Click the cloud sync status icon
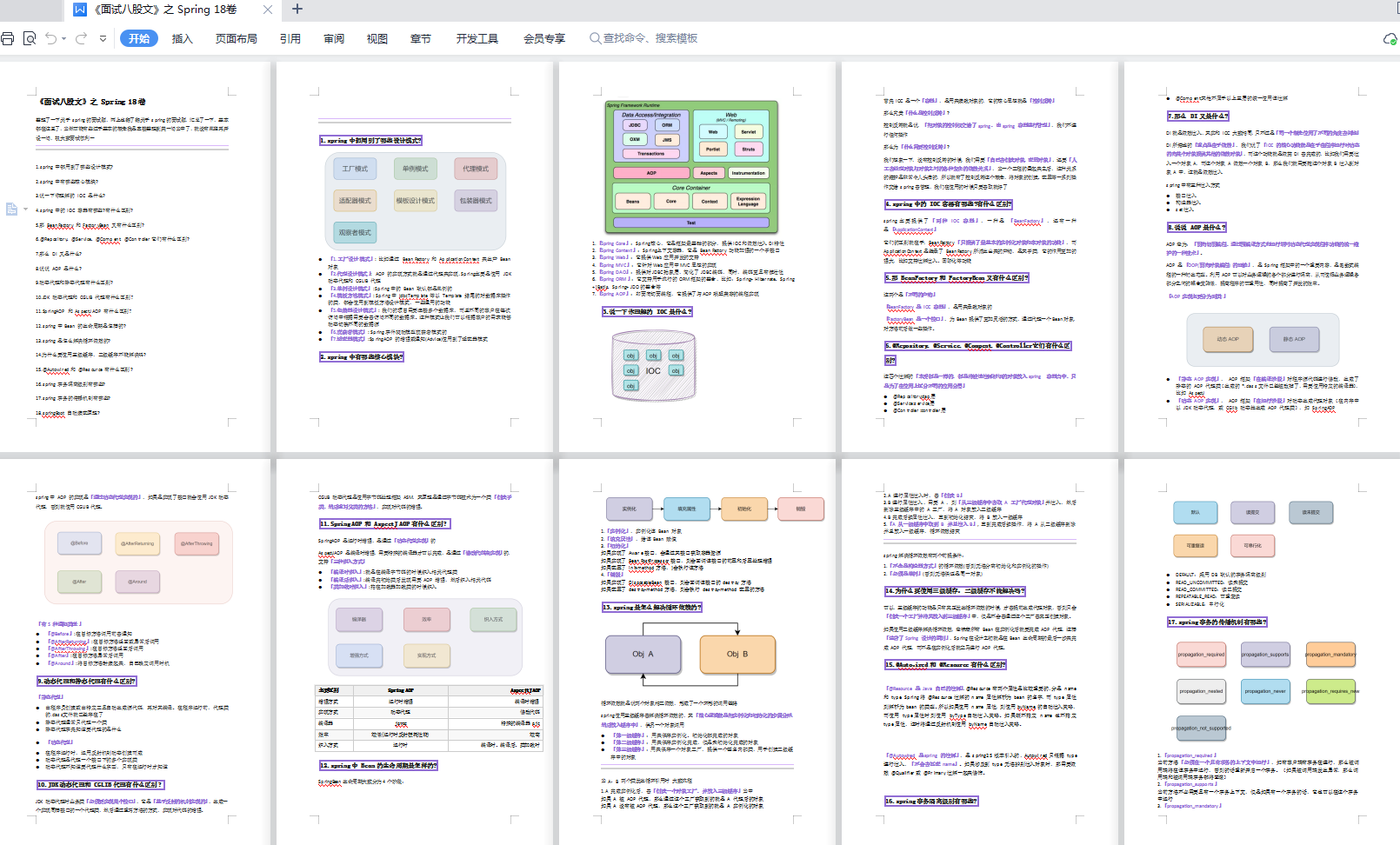Viewport: 1400px width, 845px height. click(1390, 39)
